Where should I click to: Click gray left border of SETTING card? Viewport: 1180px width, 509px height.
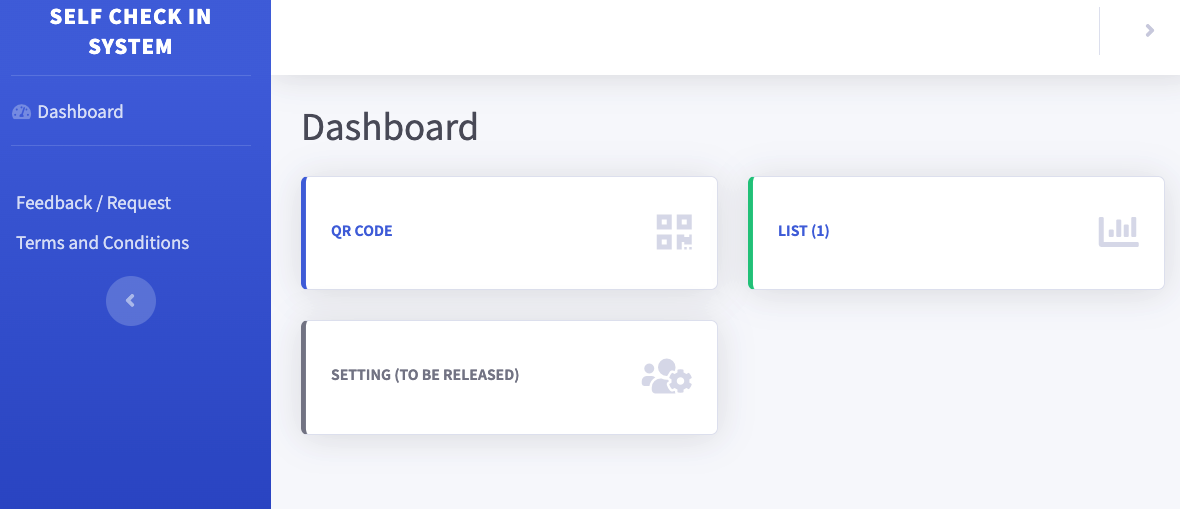[303, 377]
